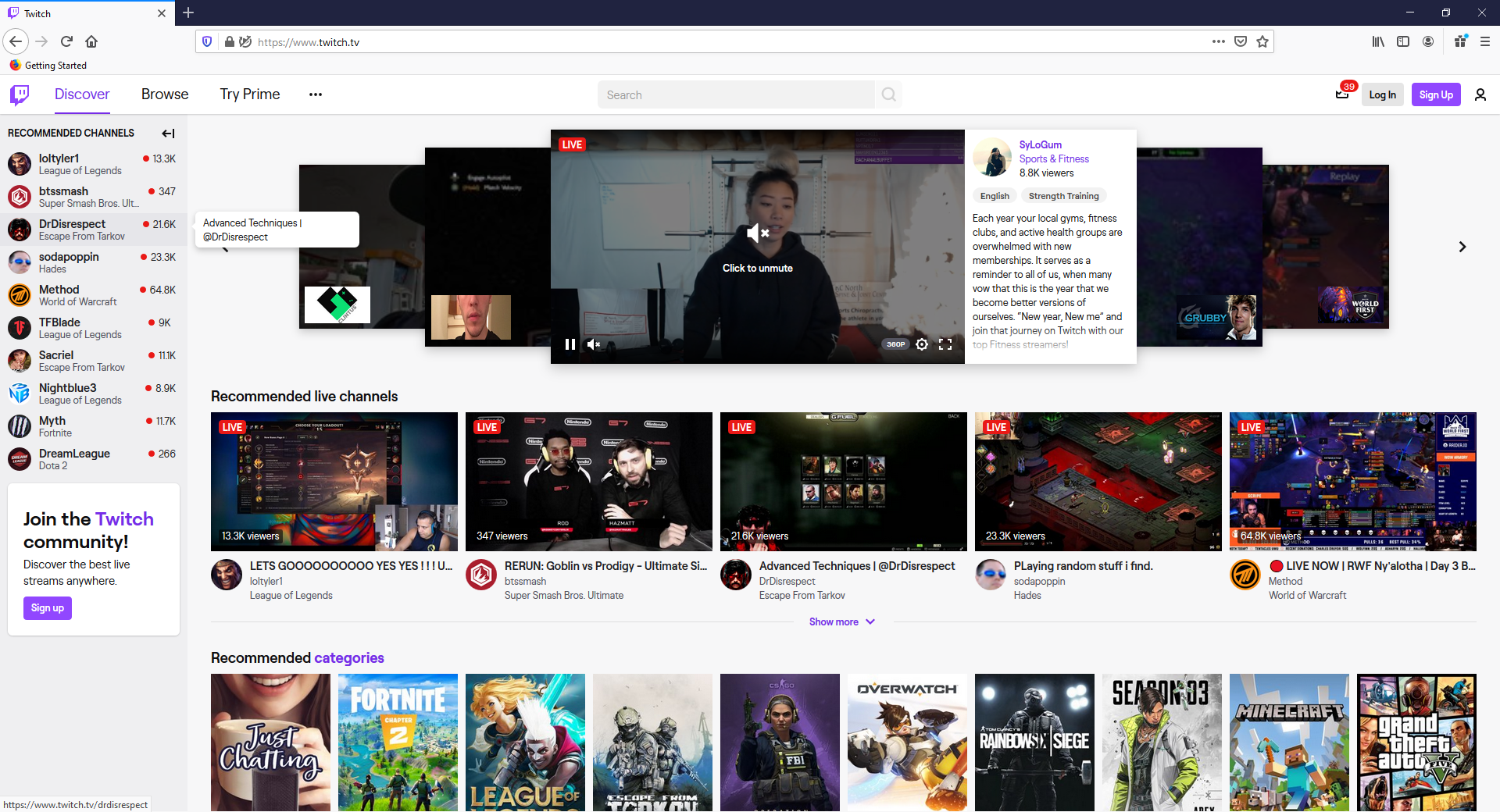
Task: Open video settings gear icon
Action: coord(922,344)
